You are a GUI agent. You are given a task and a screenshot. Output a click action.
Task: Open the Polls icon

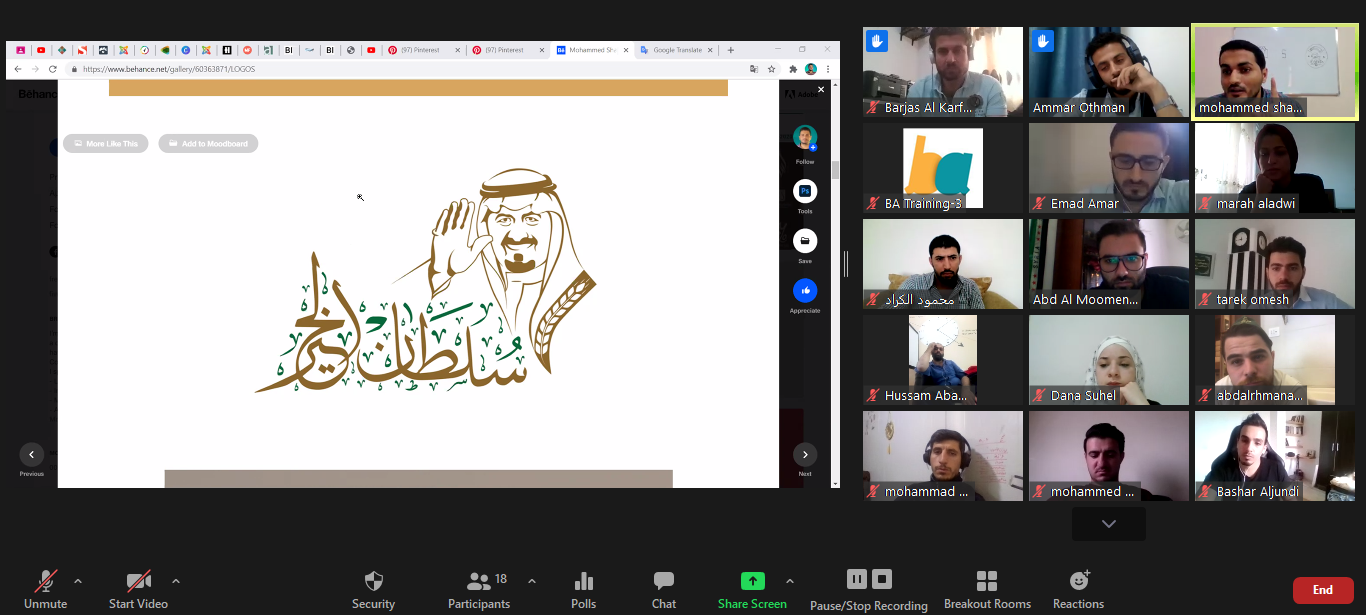pos(584,582)
